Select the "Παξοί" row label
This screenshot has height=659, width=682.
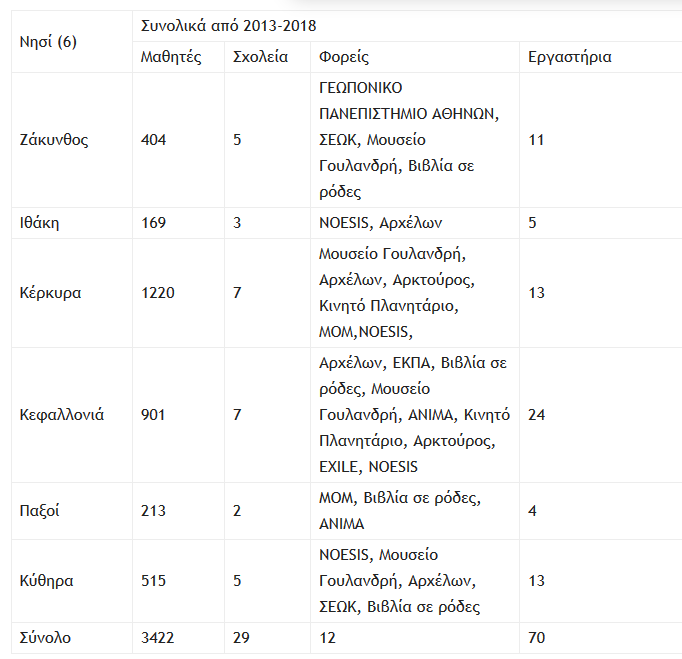click(x=40, y=511)
